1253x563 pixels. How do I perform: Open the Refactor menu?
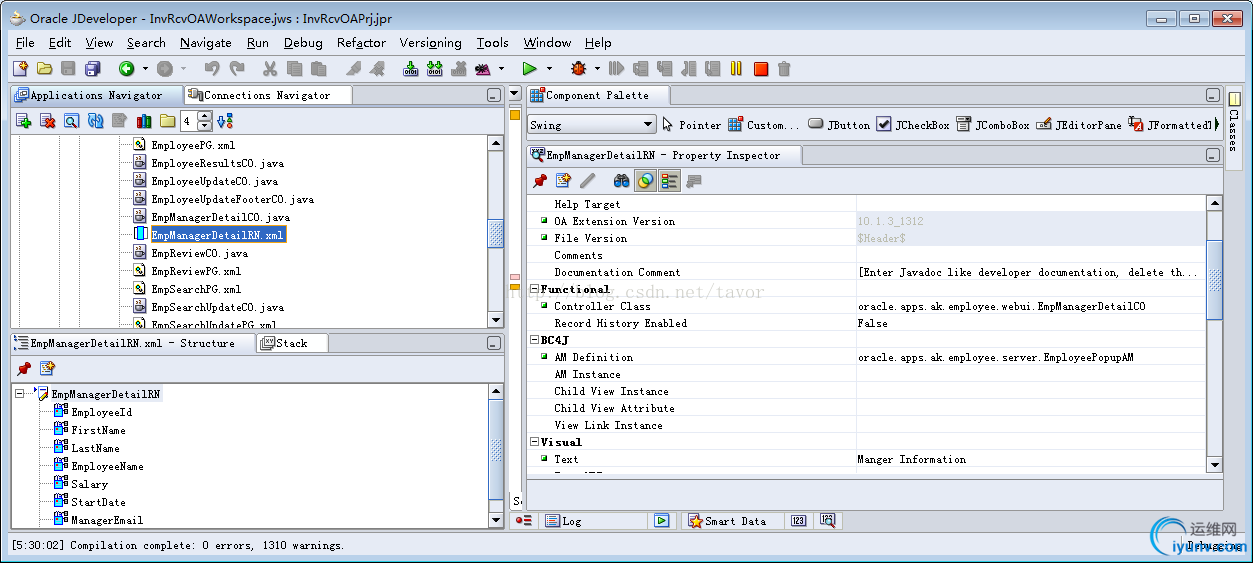tap(361, 43)
